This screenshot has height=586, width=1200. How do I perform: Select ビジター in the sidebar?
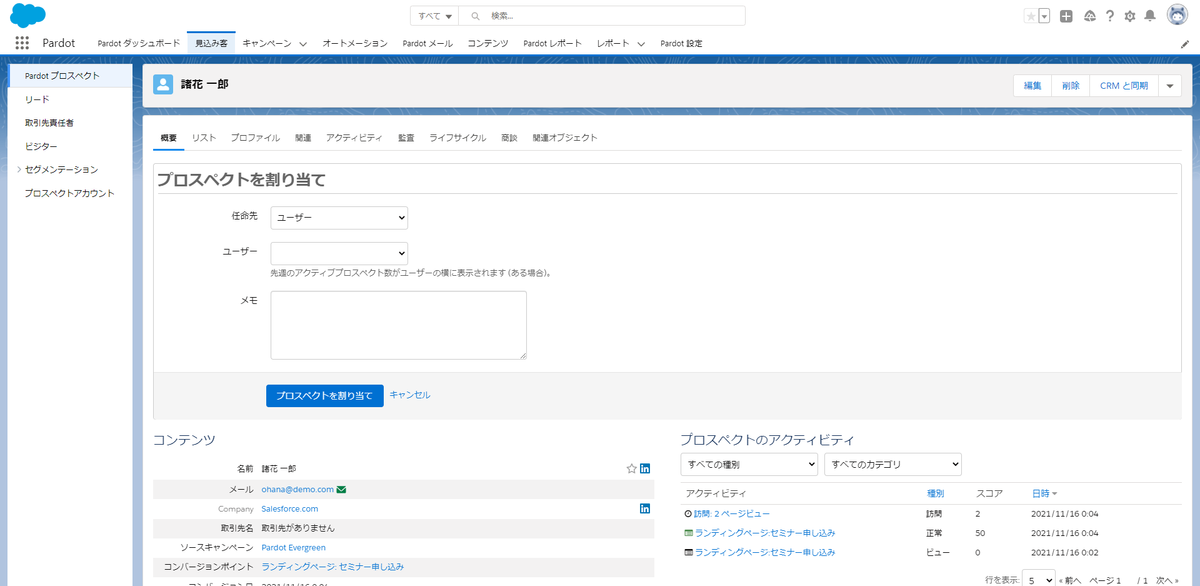[x=41, y=146]
